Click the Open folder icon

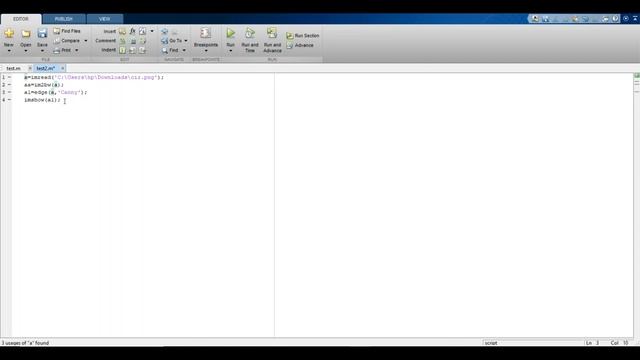click(x=26, y=33)
